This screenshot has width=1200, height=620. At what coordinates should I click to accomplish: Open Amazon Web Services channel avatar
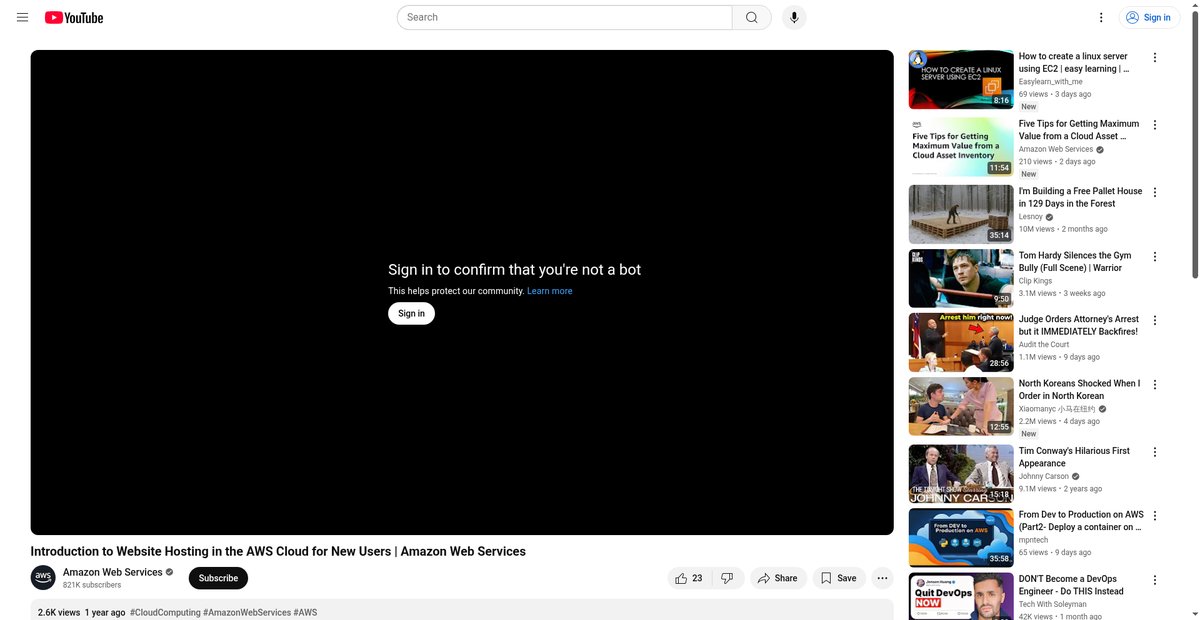click(x=43, y=578)
